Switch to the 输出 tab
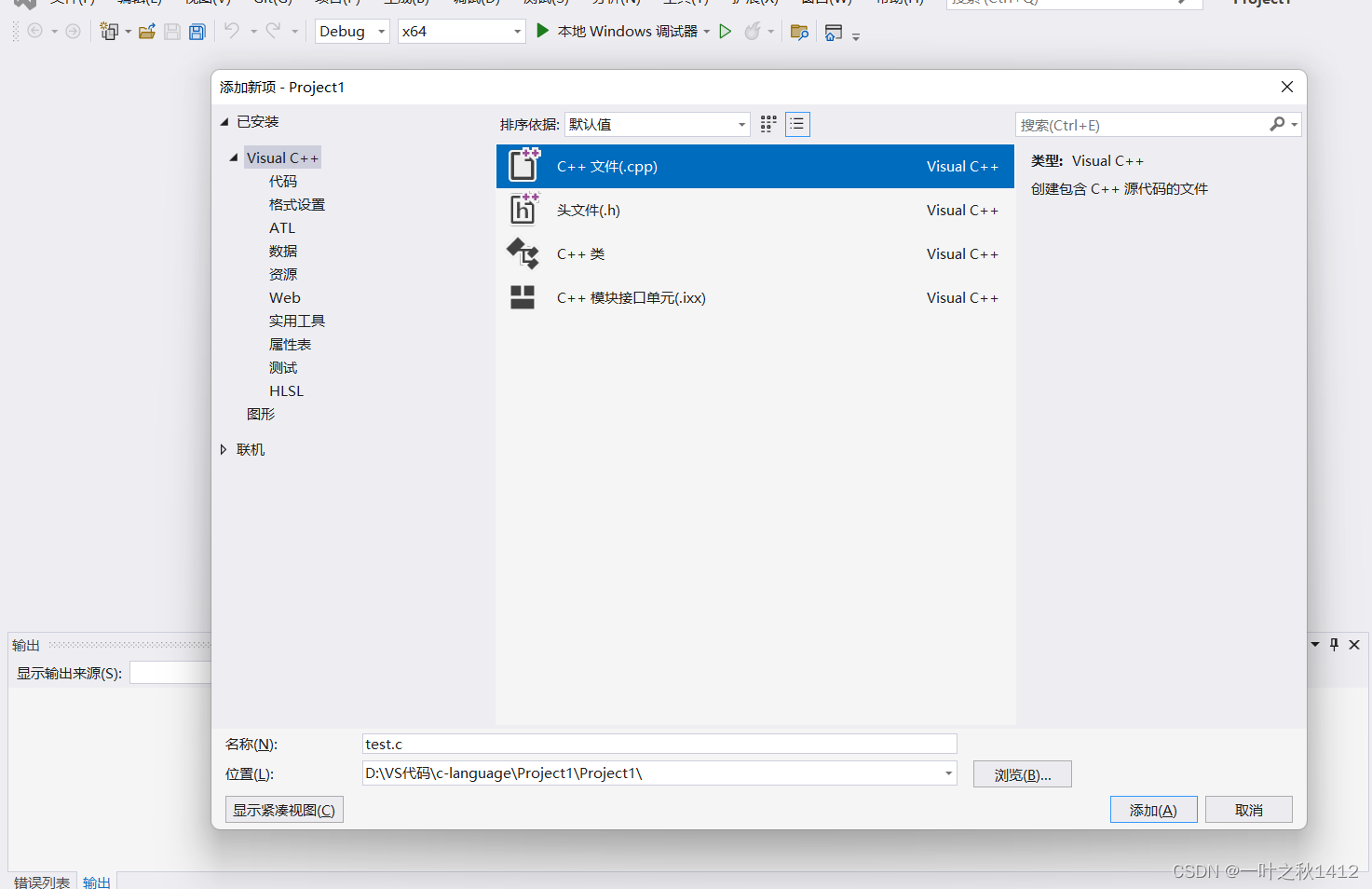 97,882
